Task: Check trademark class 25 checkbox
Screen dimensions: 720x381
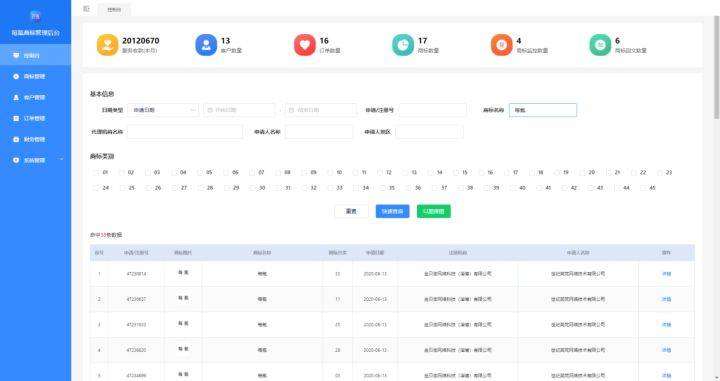Action: coord(123,188)
